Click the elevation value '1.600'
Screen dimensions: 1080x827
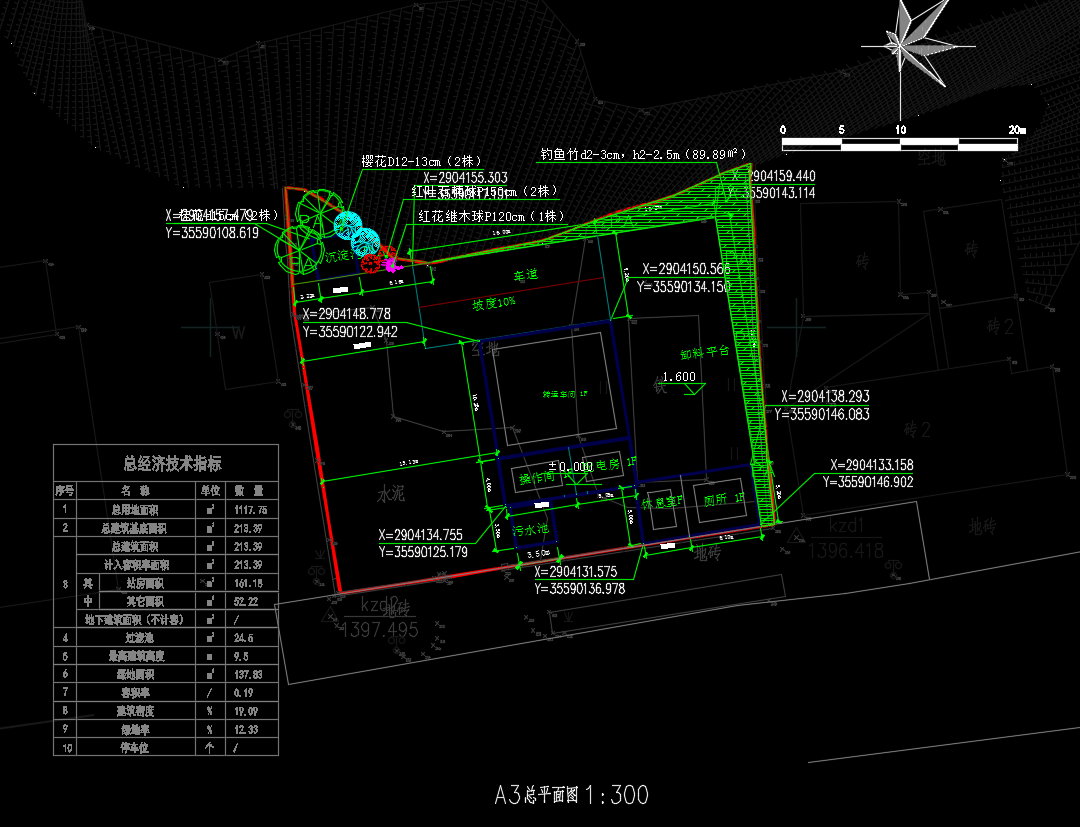pyautogui.click(x=678, y=377)
